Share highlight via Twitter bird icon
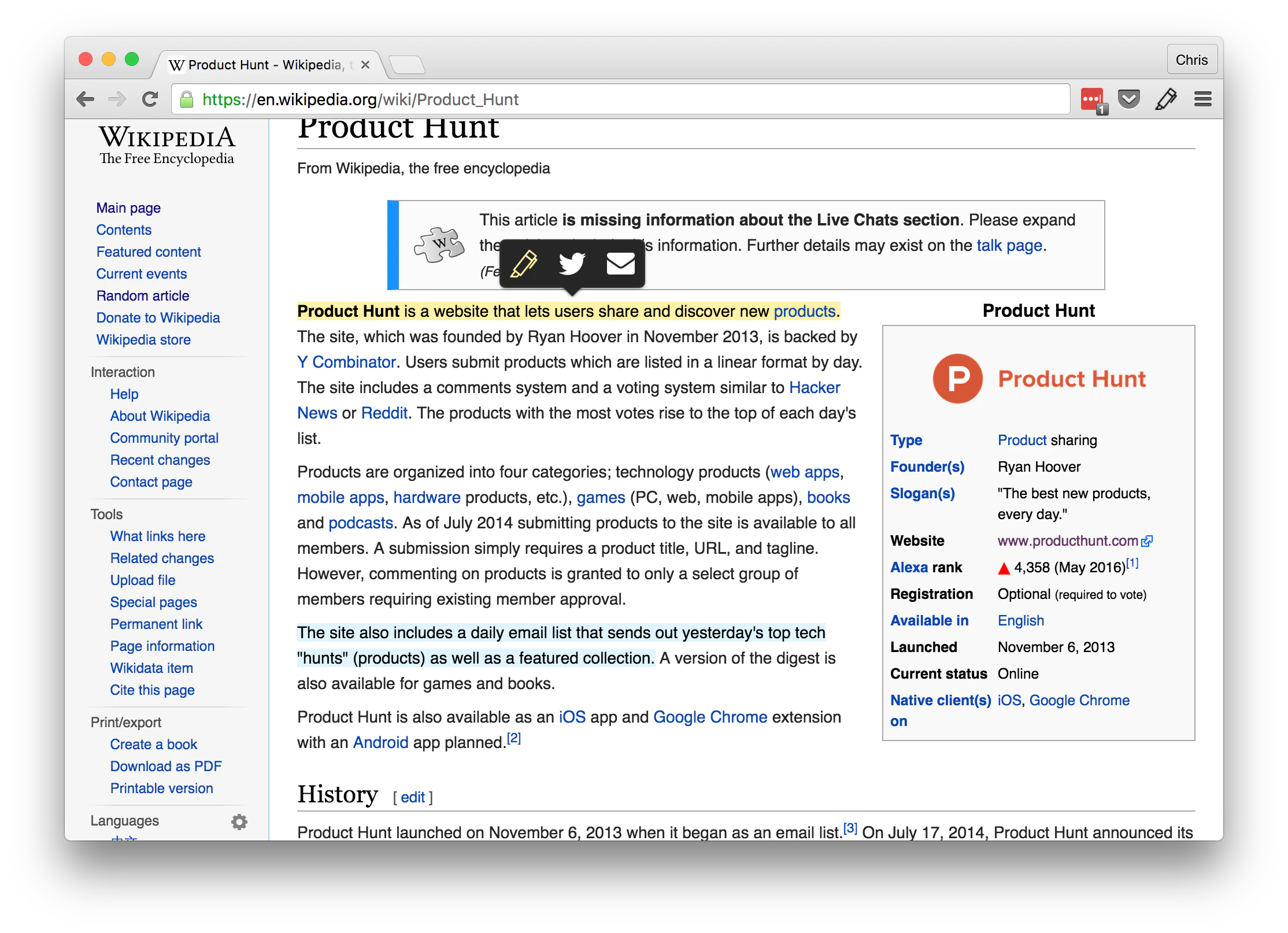 [x=572, y=264]
